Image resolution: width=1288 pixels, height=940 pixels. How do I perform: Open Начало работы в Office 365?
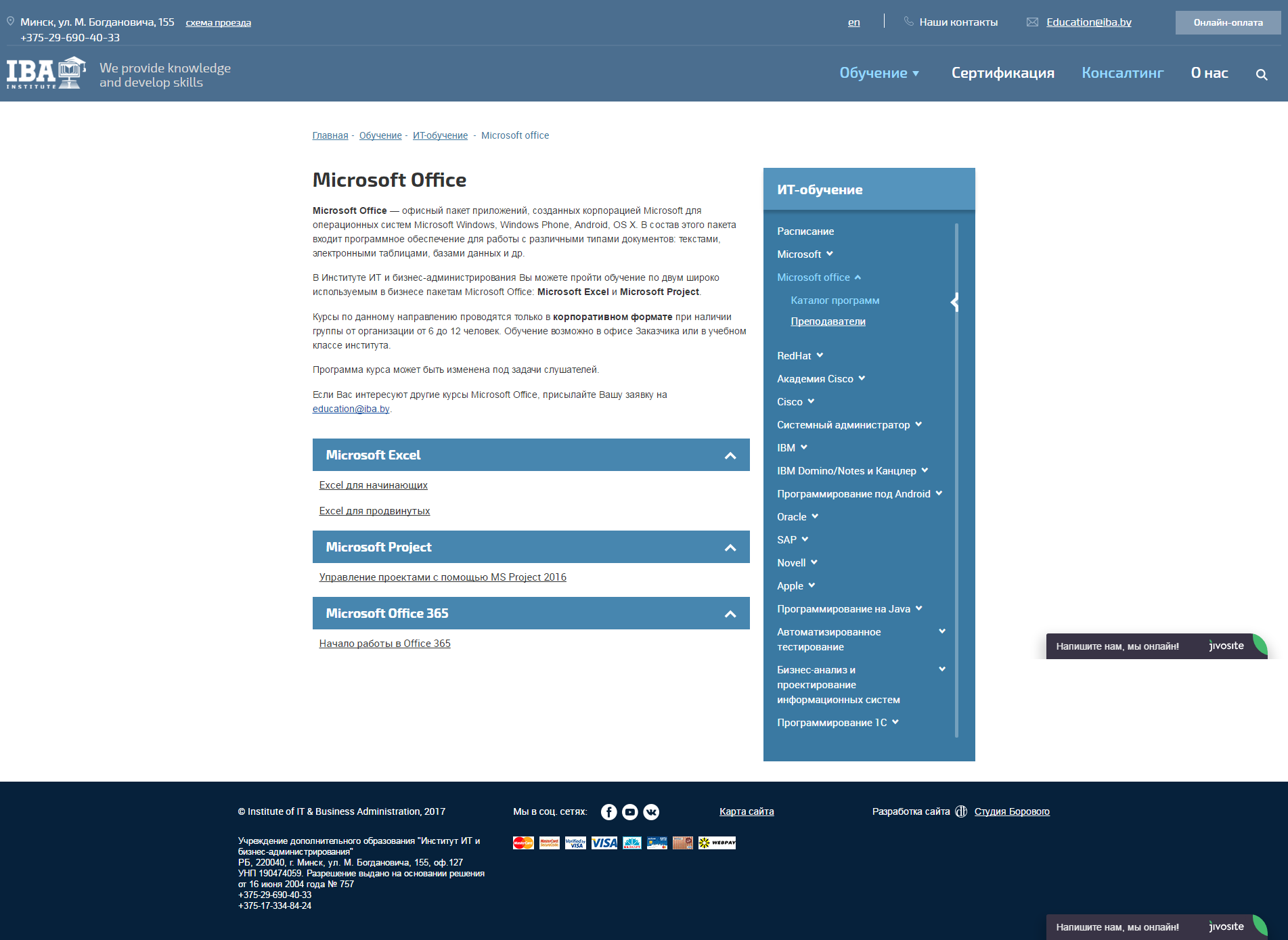384,644
